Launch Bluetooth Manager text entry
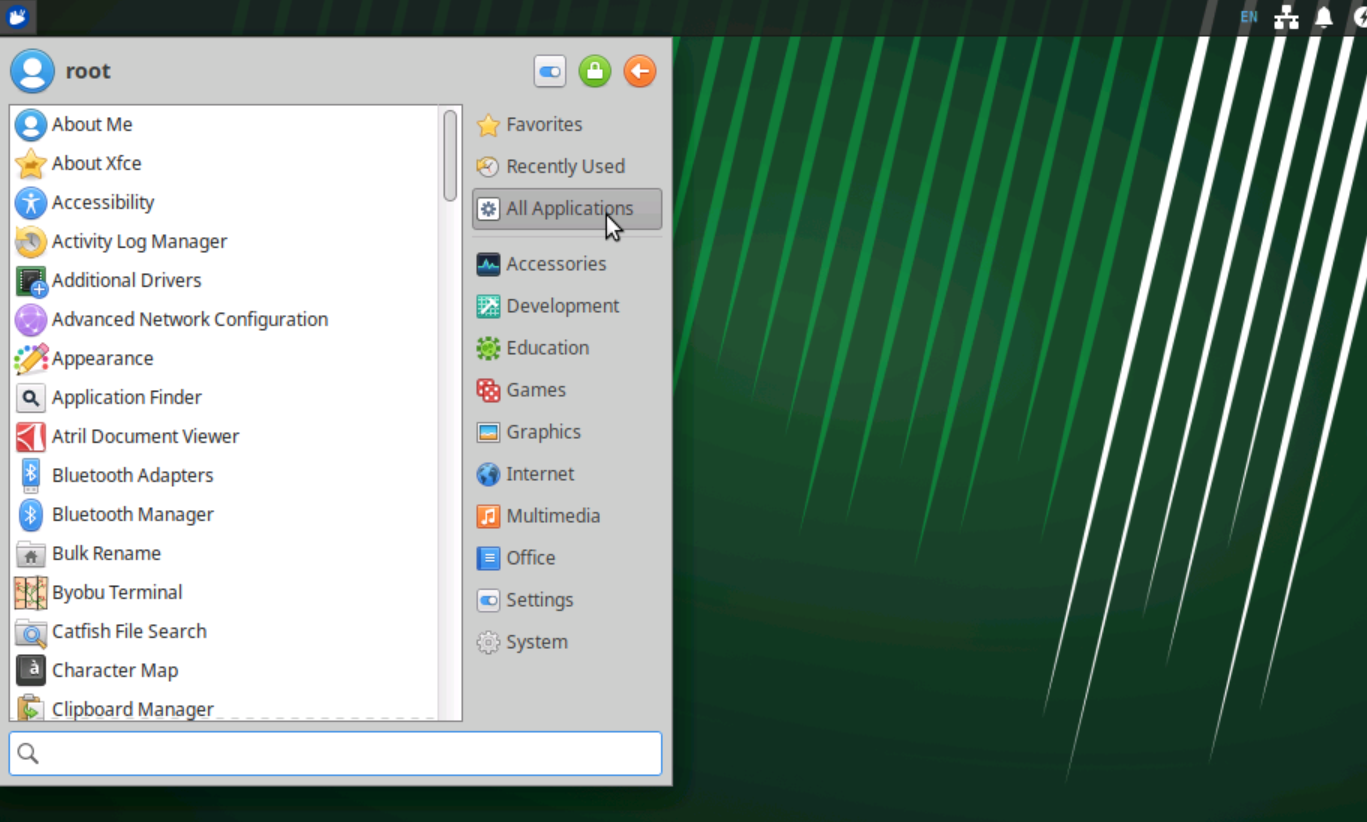The image size is (1367, 822). pos(132,515)
